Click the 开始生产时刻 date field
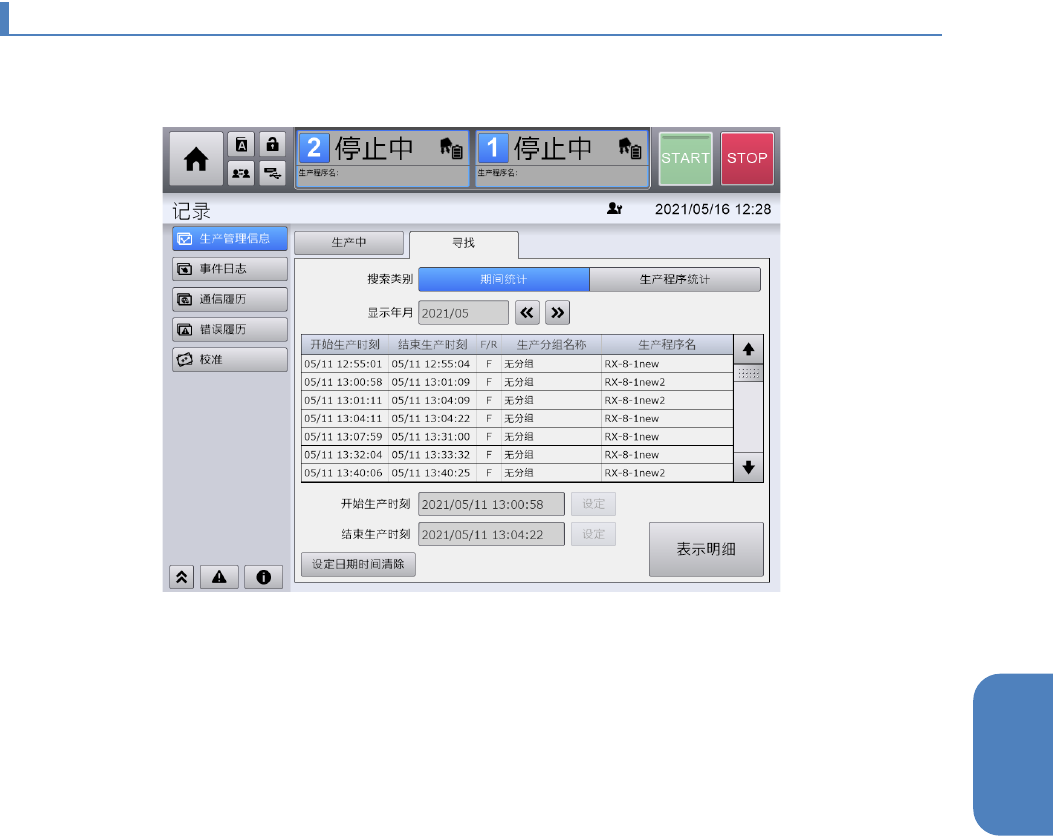This screenshot has width=1053, height=836. [x=491, y=504]
